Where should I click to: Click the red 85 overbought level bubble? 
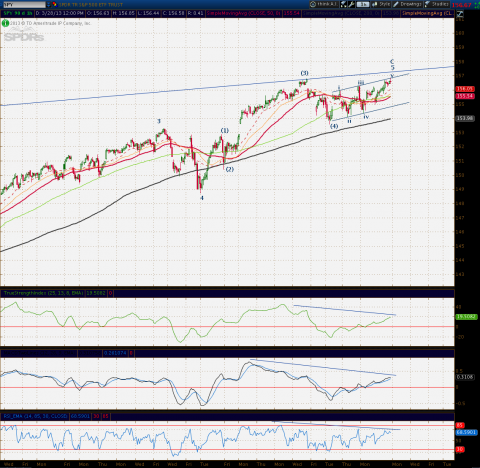(x=460, y=425)
